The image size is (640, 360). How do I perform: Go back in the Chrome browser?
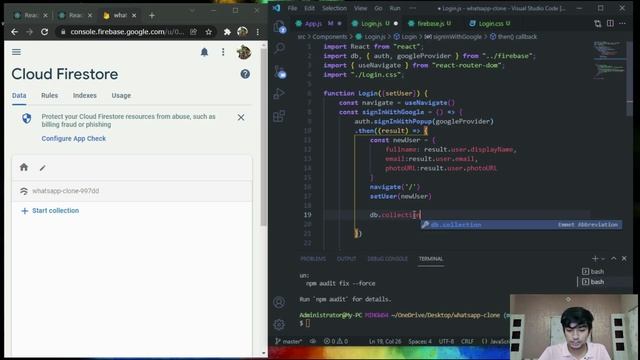point(15,32)
